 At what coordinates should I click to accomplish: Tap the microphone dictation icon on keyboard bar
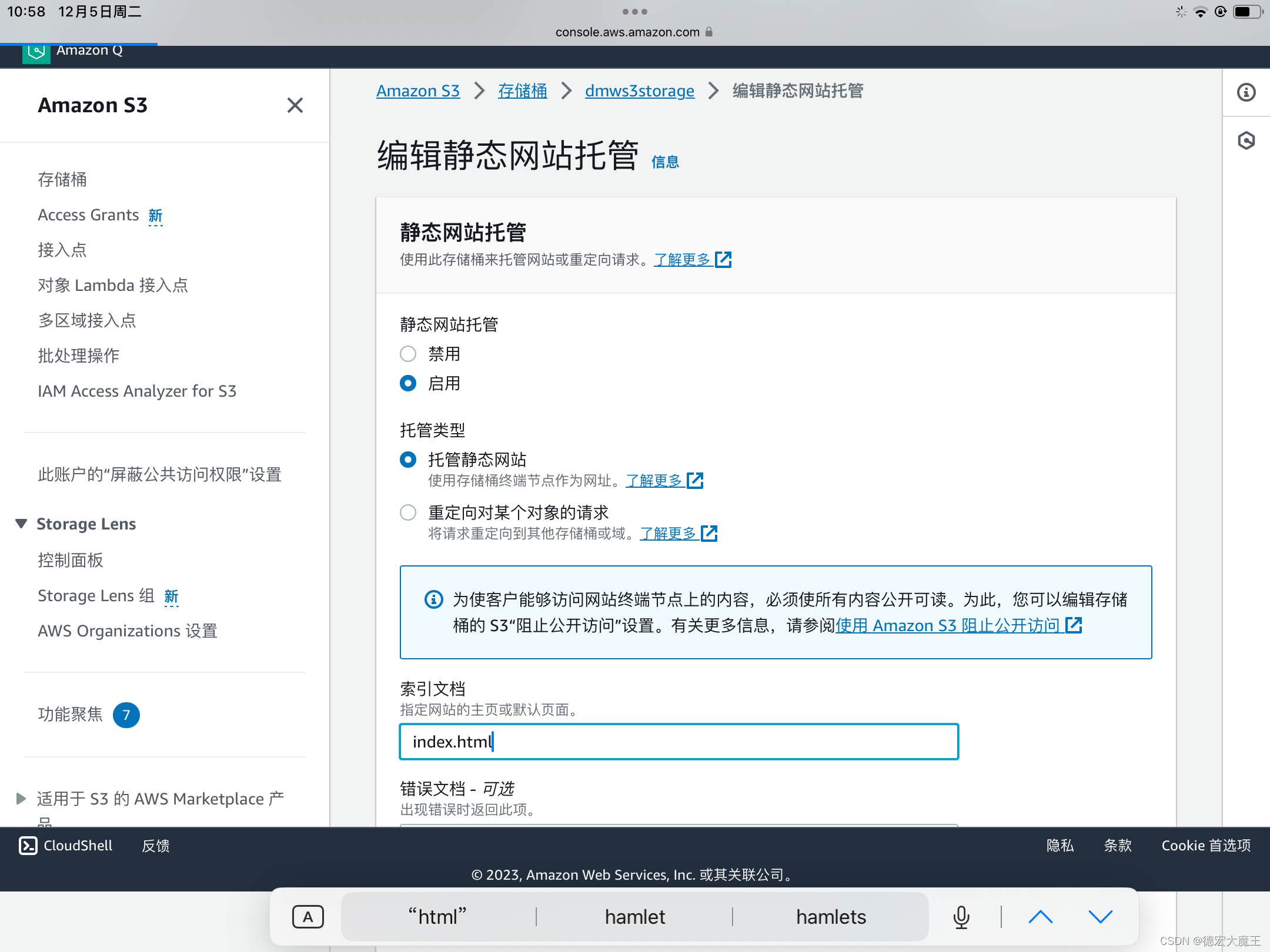pyautogui.click(x=961, y=917)
